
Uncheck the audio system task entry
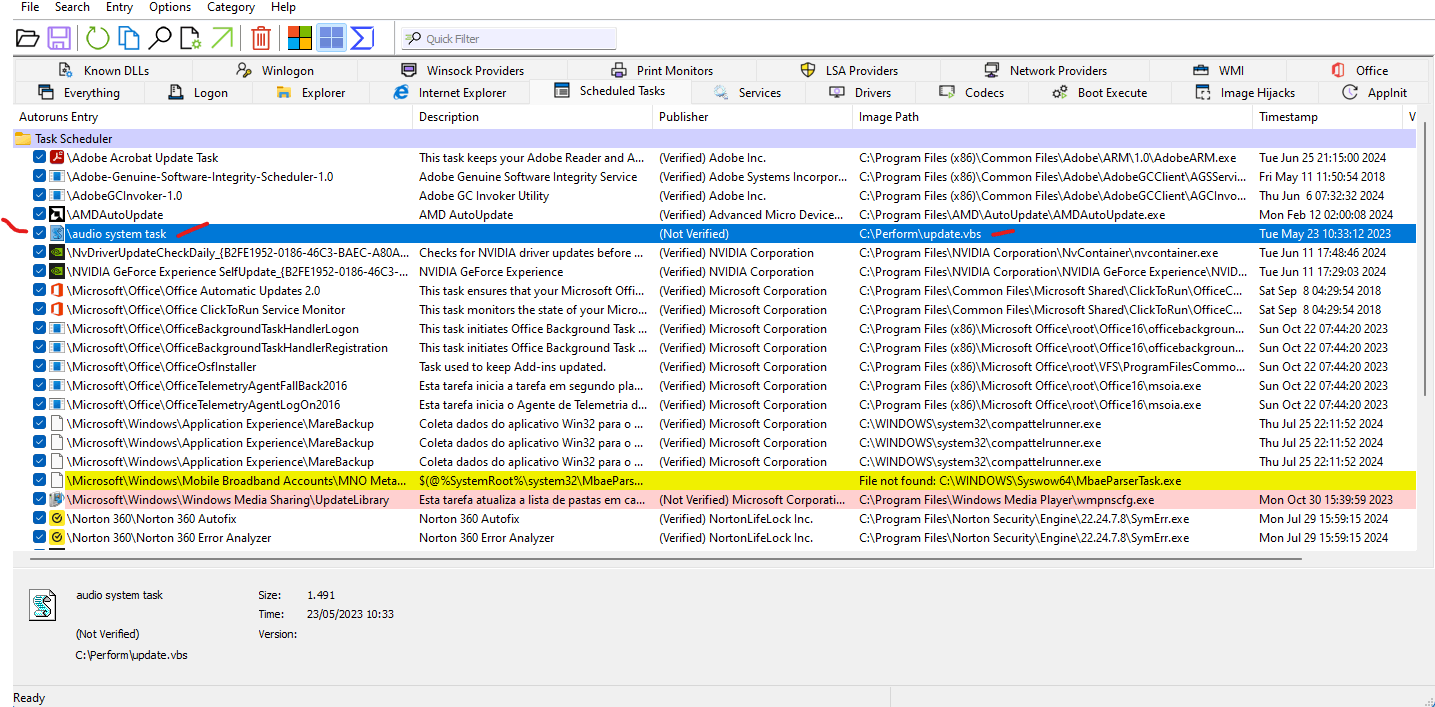[x=39, y=234]
